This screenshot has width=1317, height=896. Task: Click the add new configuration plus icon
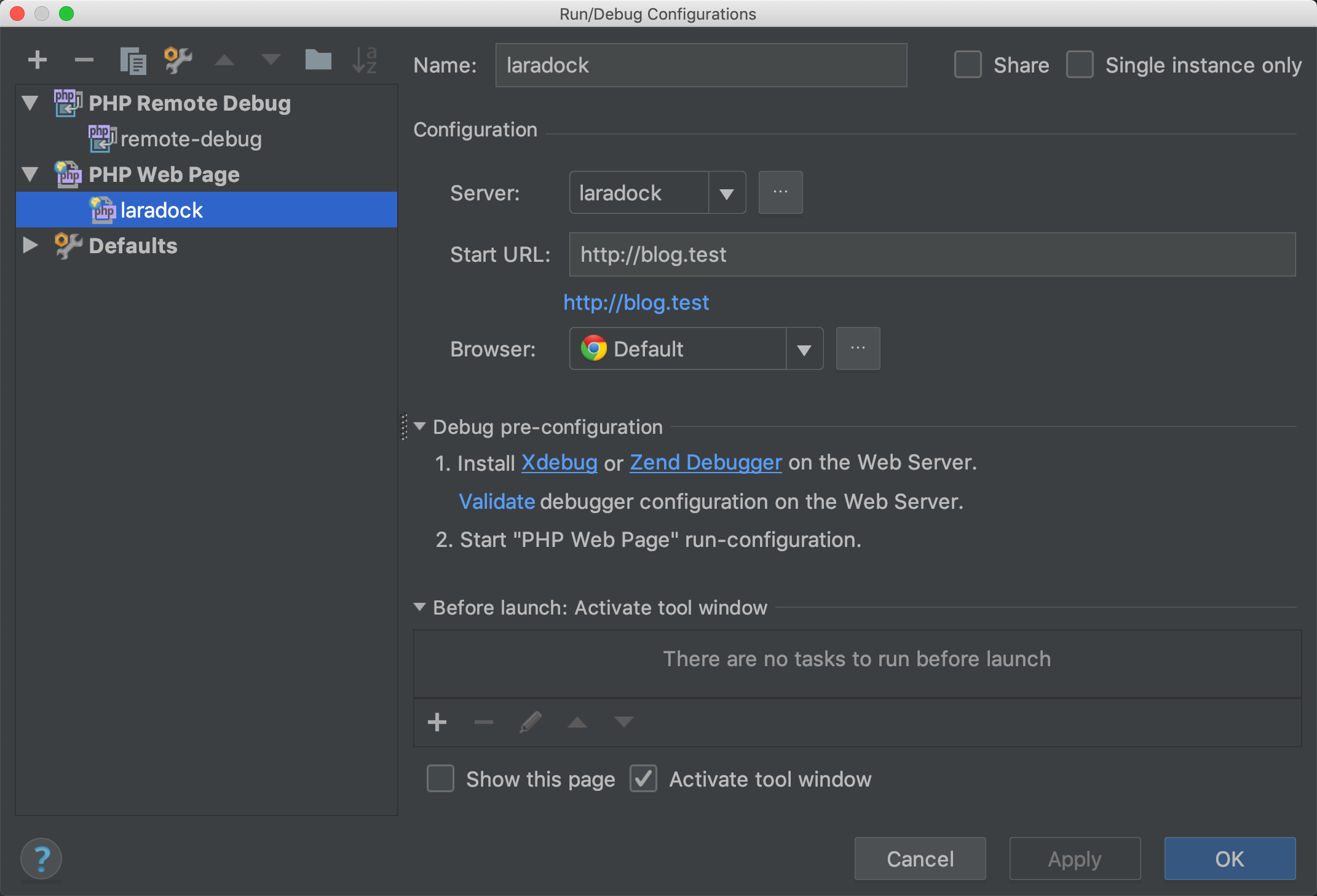(x=38, y=60)
